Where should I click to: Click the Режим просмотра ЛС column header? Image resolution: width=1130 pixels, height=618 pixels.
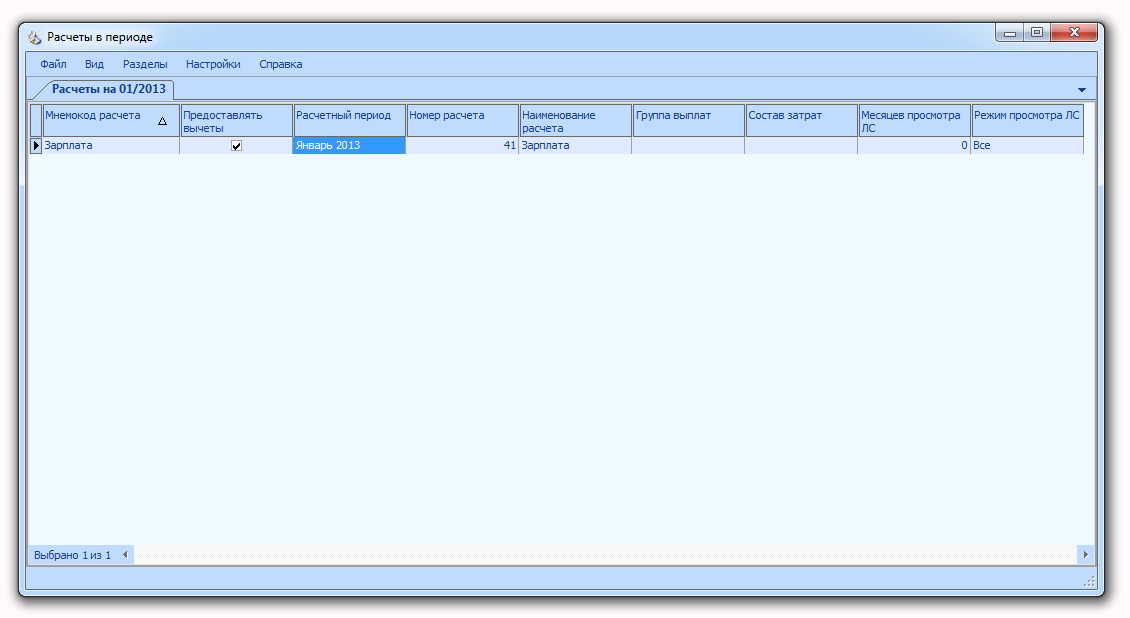coord(1028,120)
